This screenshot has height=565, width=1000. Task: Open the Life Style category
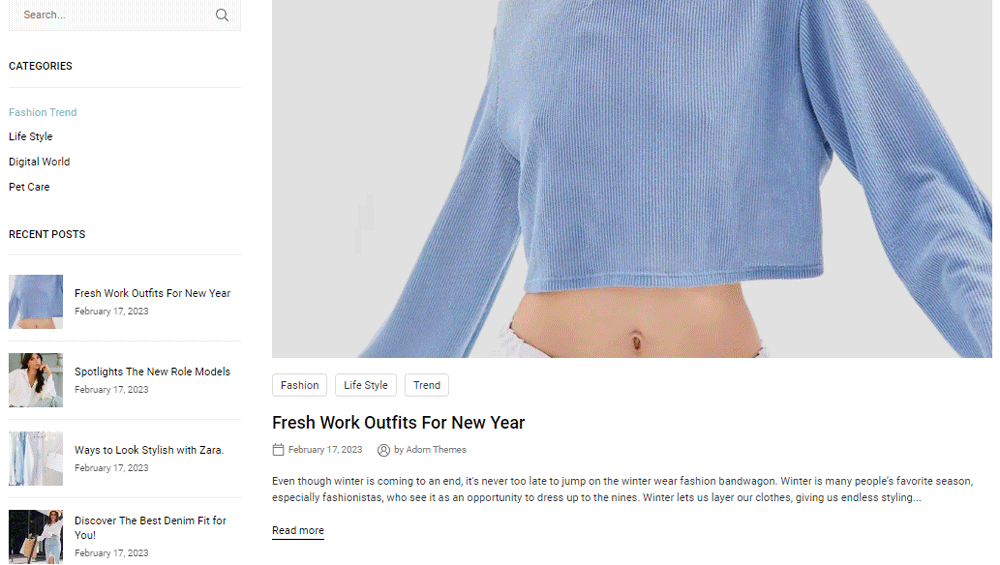coord(31,136)
